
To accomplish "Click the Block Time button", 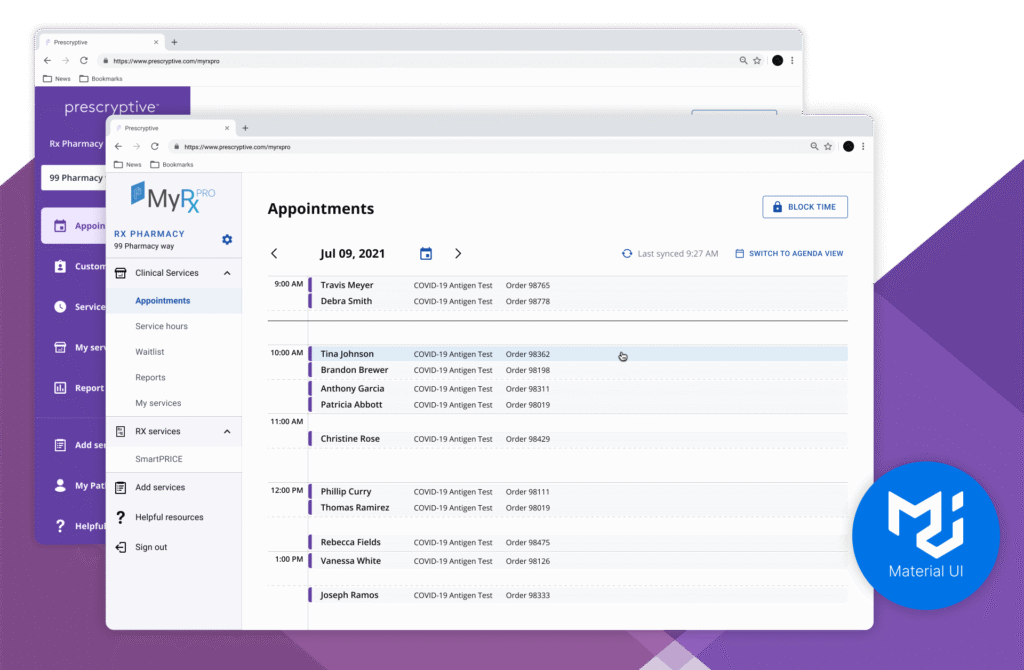I will pyautogui.click(x=805, y=207).
